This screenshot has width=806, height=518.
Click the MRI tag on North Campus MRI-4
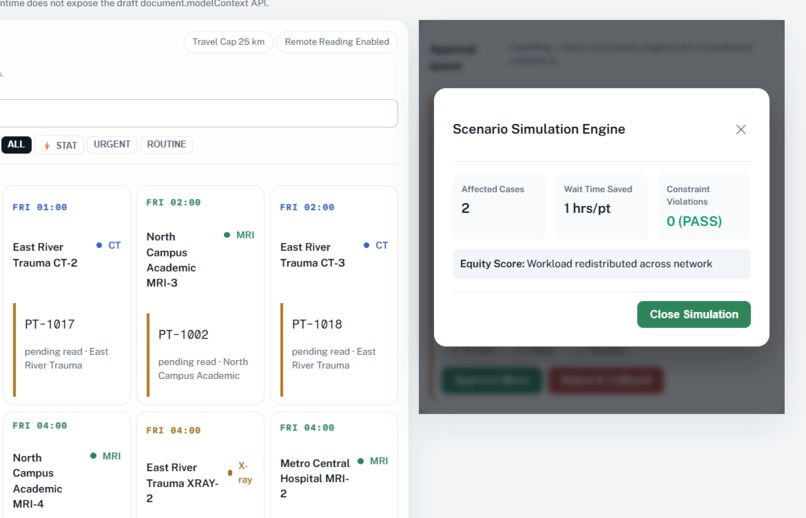tap(105, 456)
